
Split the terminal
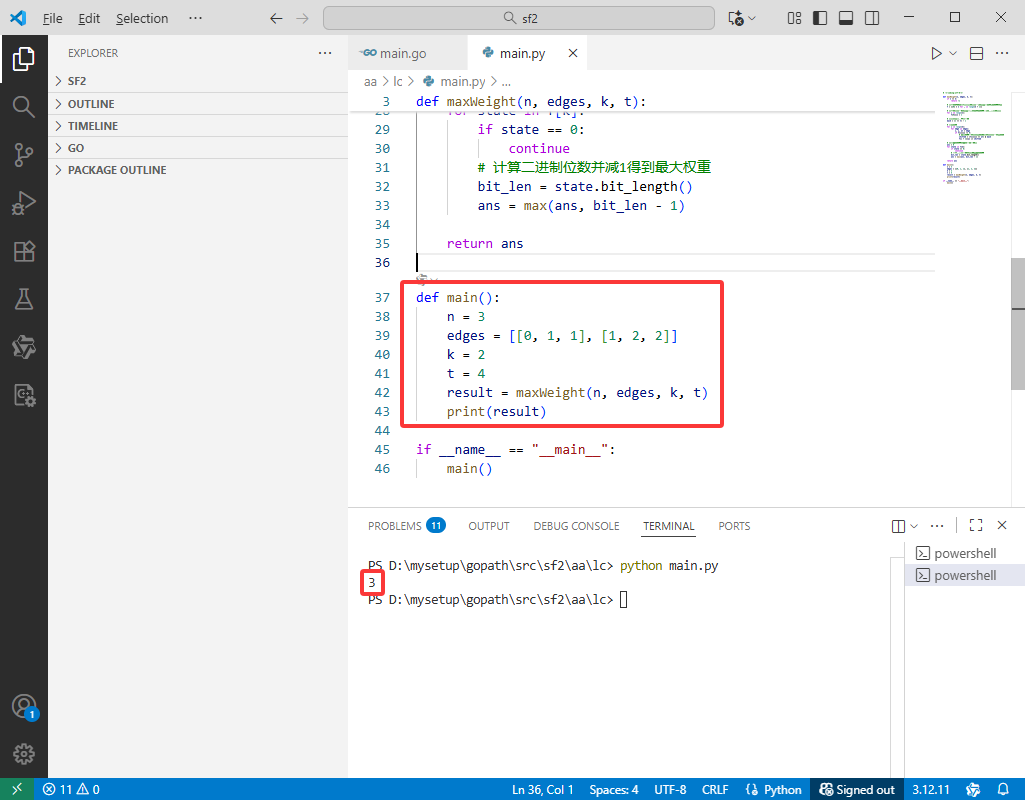pos(898,526)
